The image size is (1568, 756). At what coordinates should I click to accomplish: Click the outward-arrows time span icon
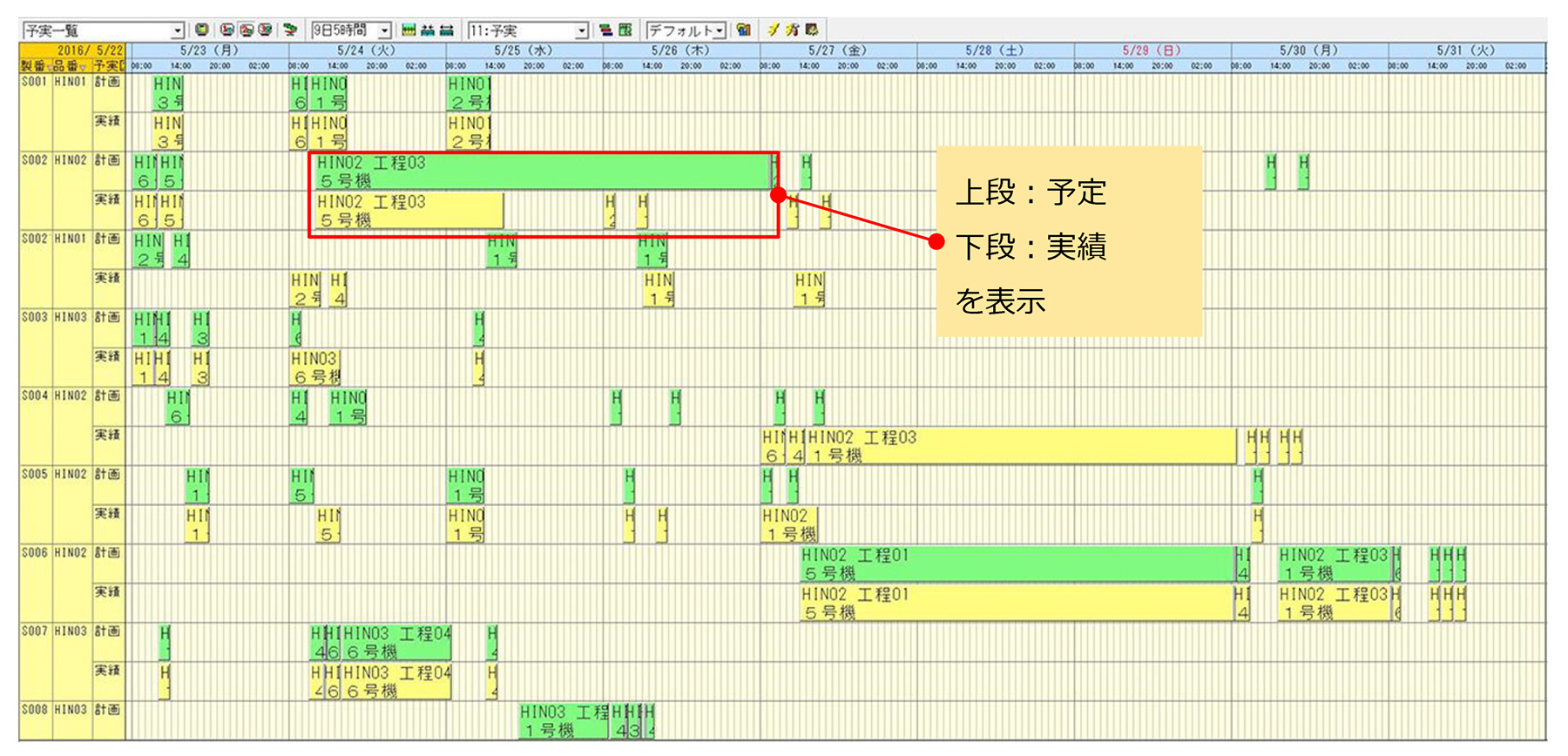click(447, 30)
